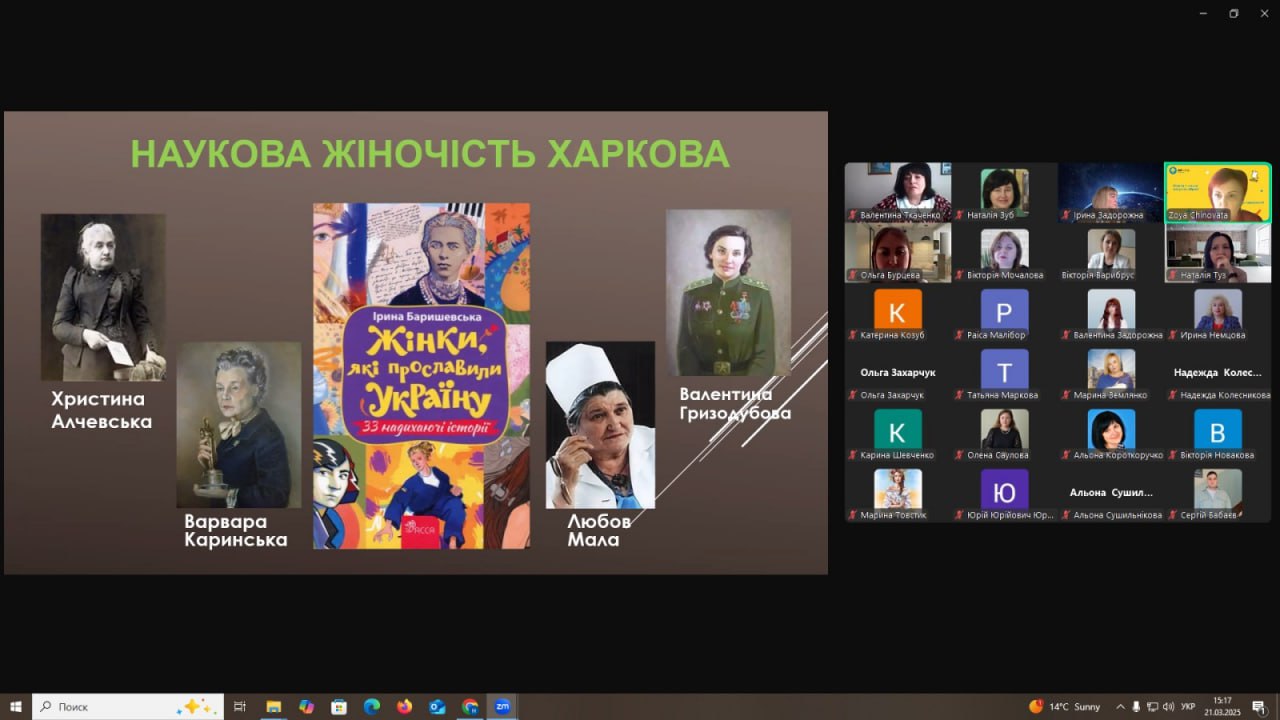Select Вікторія Варибрус's video tile

click(x=1111, y=252)
